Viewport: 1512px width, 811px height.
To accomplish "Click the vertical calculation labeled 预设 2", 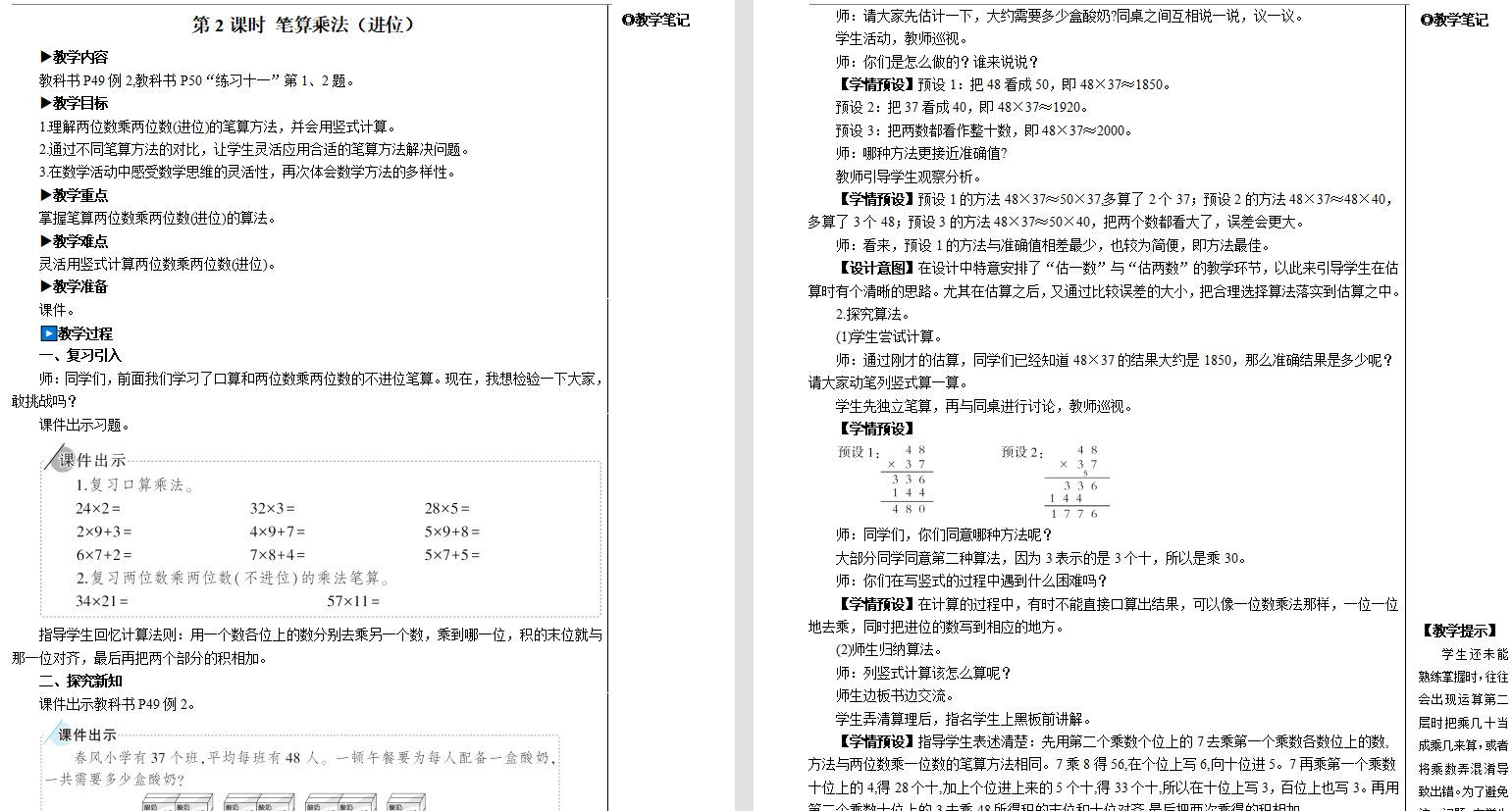I will [x=1055, y=482].
